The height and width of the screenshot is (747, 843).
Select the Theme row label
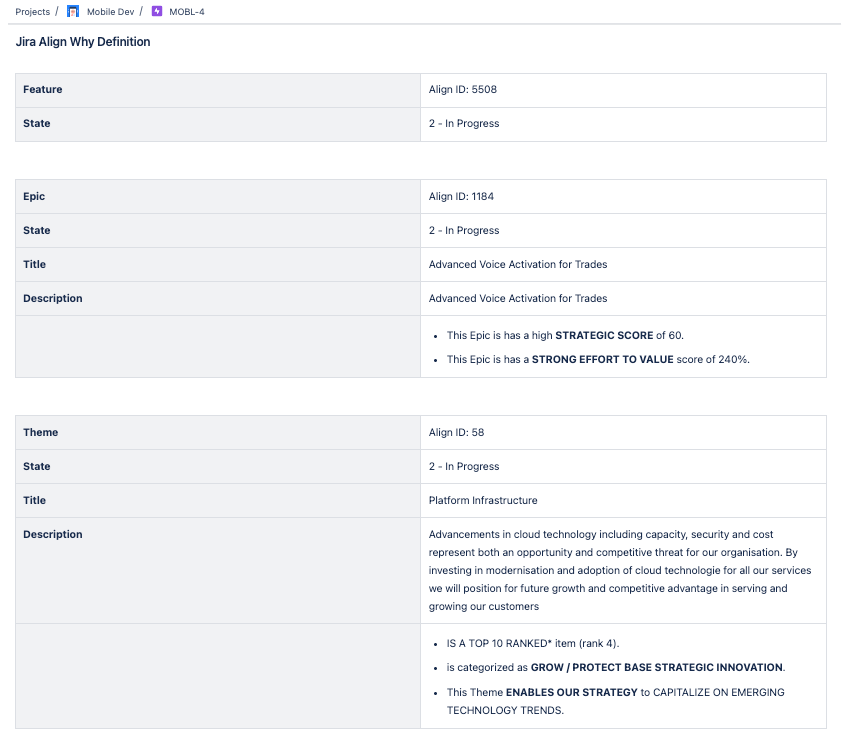pos(40,432)
